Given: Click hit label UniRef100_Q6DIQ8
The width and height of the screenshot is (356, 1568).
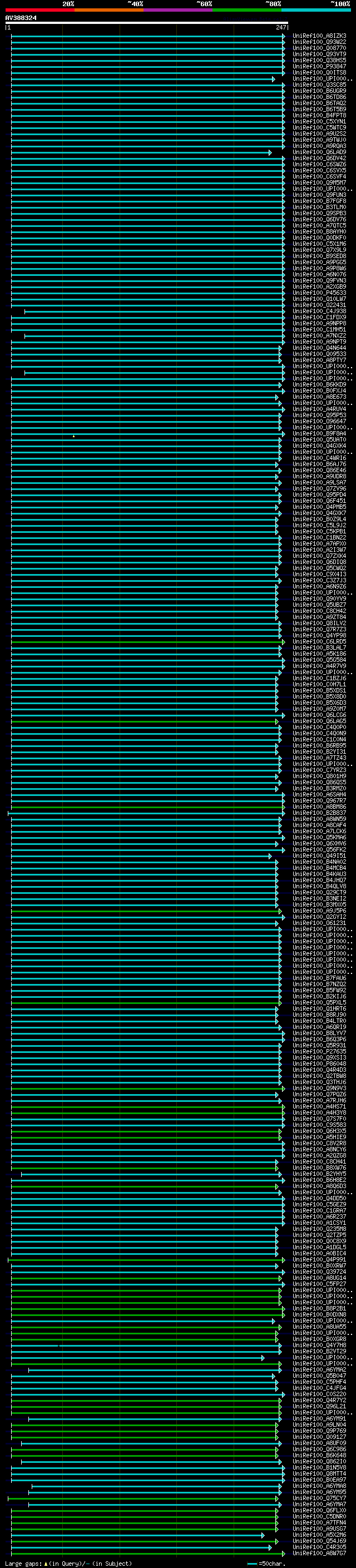Looking at the screenshot, I should tap(319, 562).
